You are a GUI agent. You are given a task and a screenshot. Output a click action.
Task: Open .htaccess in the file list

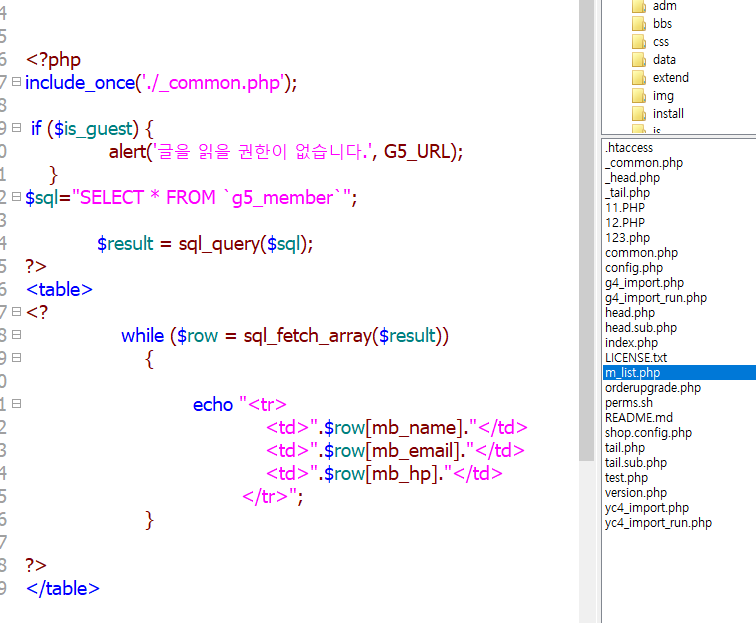[628, 148]
